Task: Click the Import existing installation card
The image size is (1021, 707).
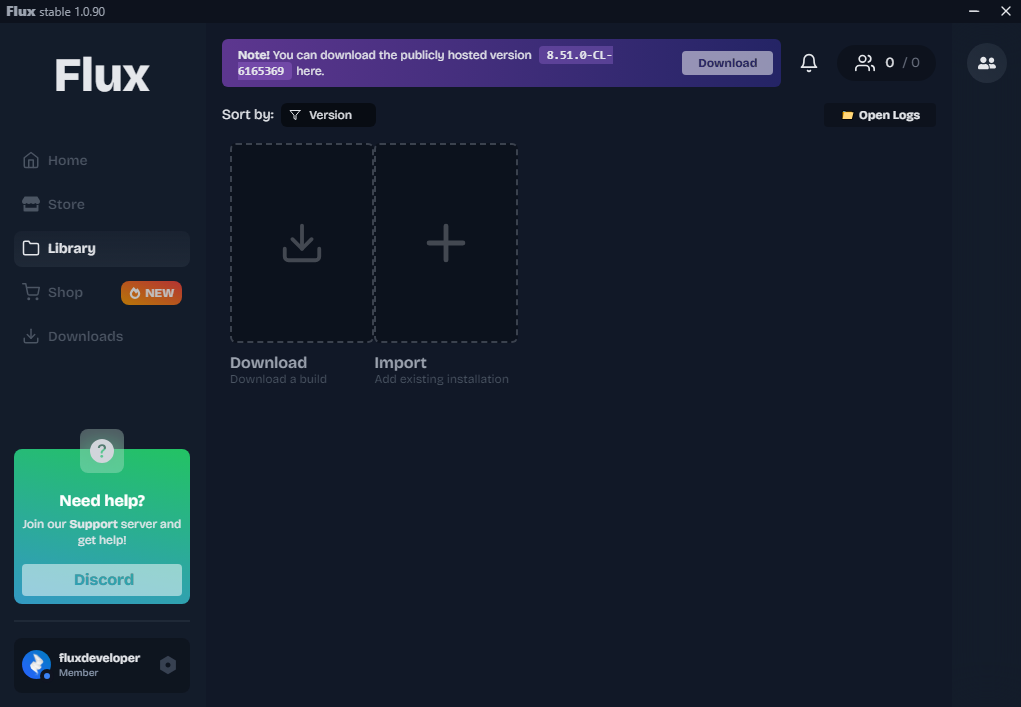Action: click(446, 243)
